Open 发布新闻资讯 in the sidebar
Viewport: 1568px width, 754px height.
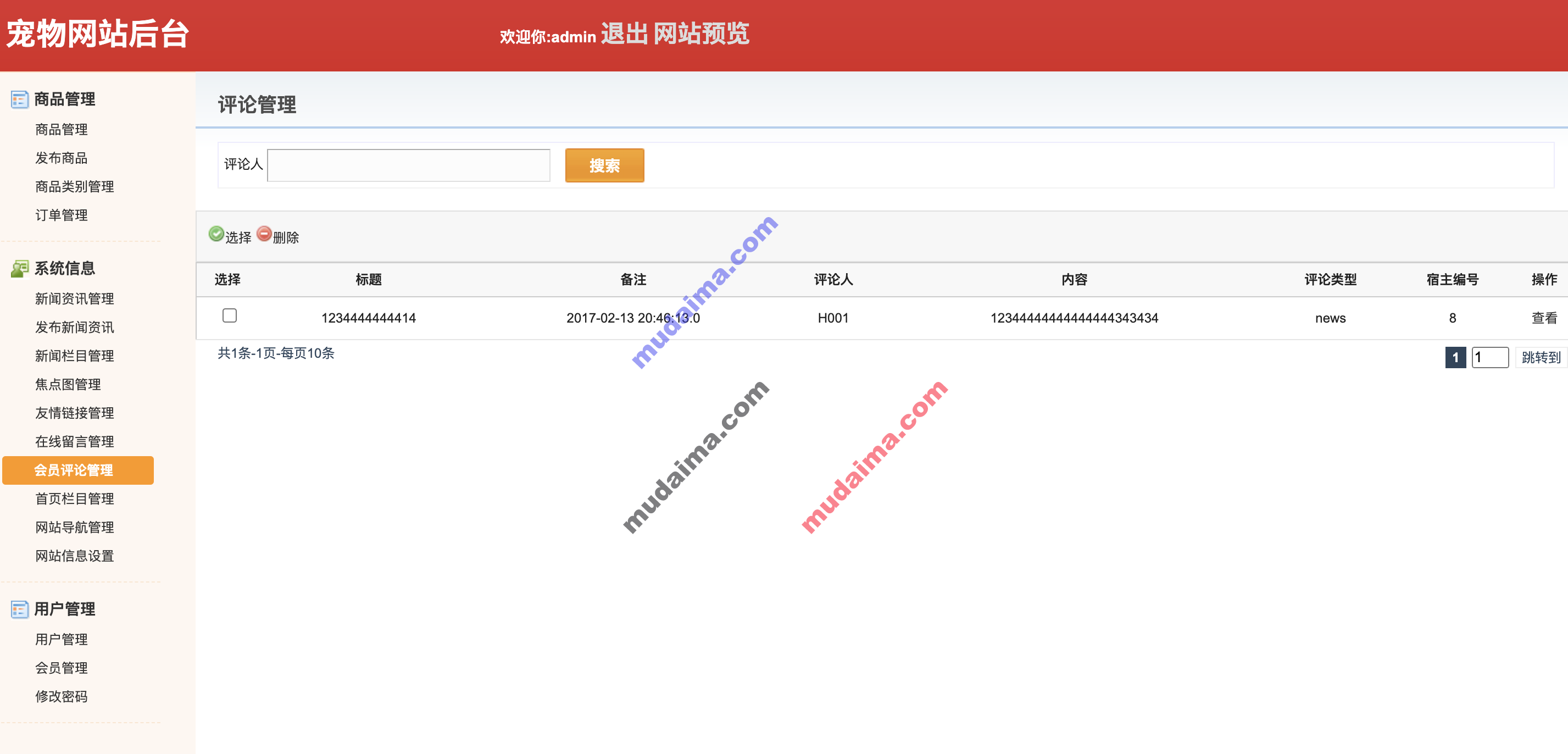pos(75,328)
